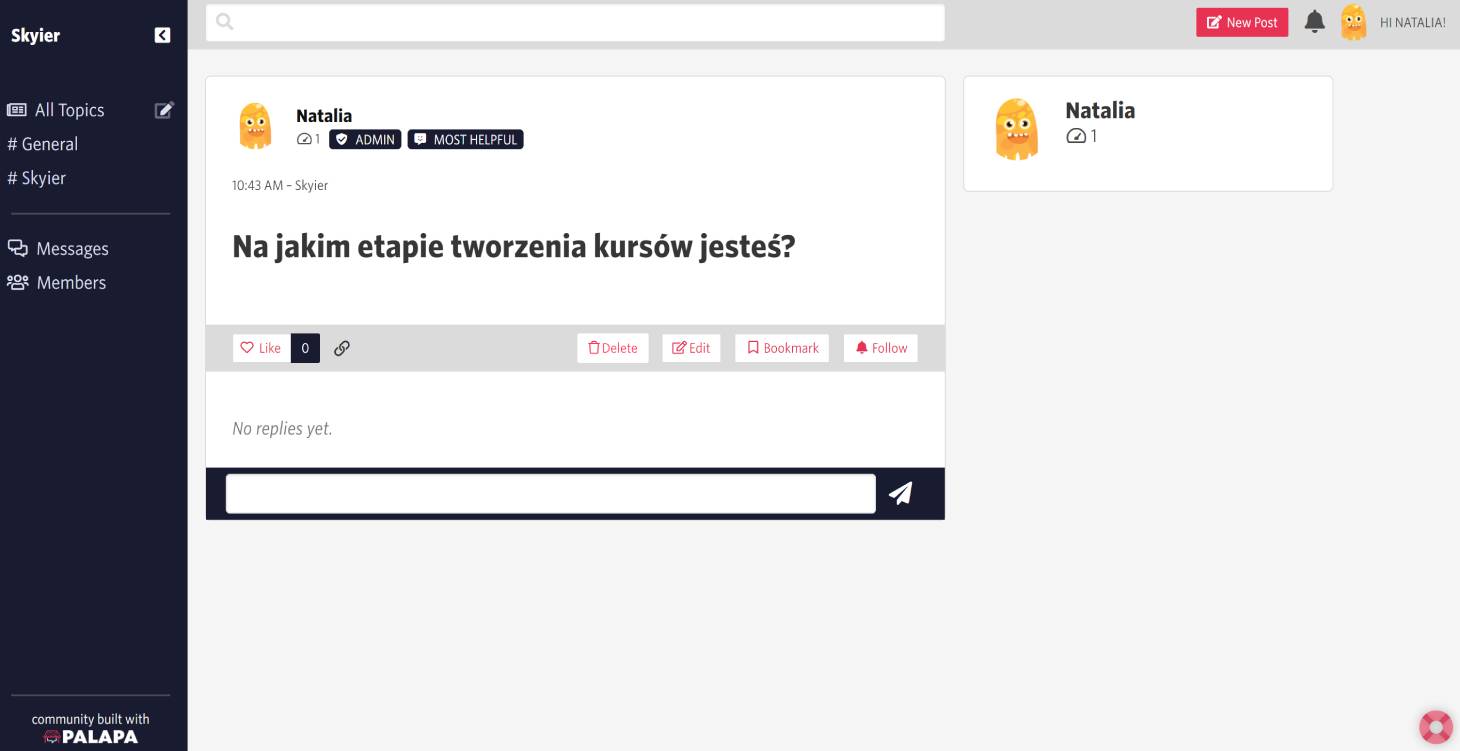1460x751 pixels.
Task: Collapse the sidebar with the arrow icon
Action: click(162, 35)
